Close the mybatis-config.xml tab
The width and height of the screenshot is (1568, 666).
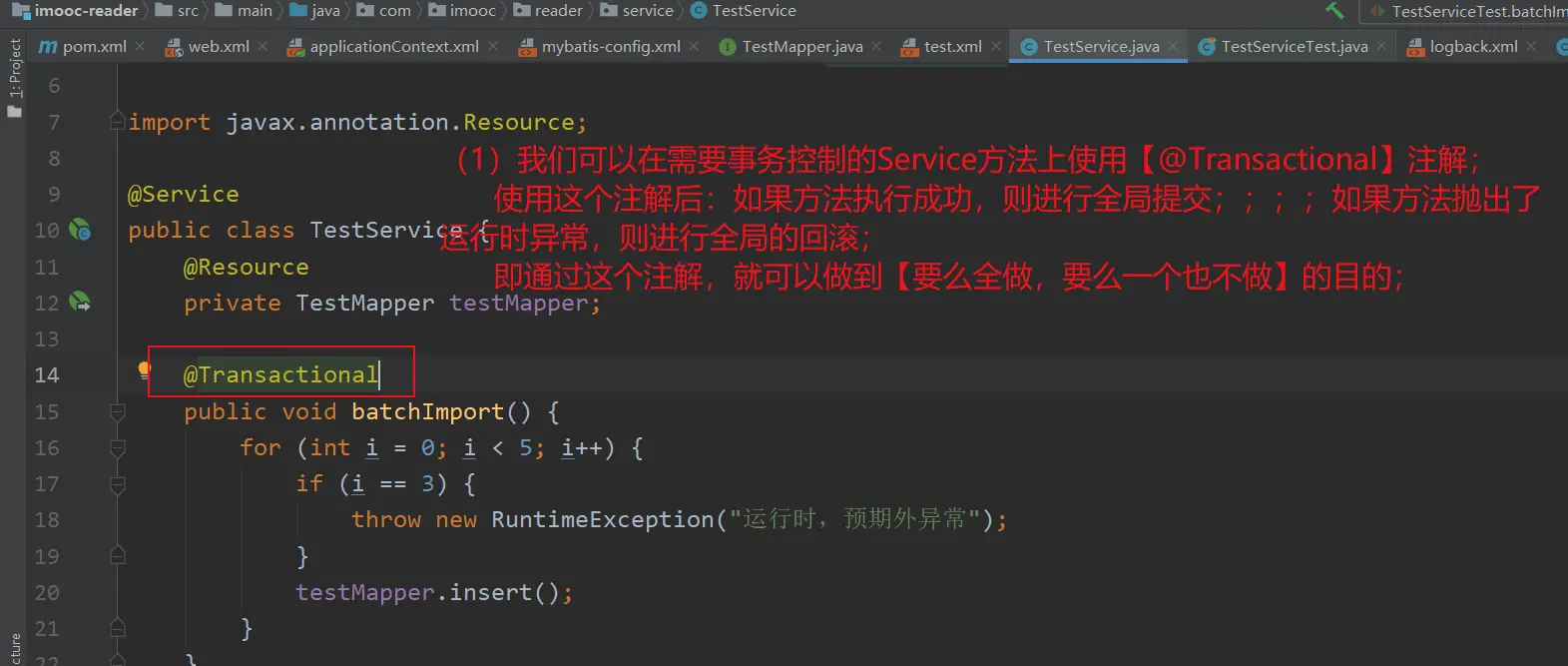(x=694, y=47)
